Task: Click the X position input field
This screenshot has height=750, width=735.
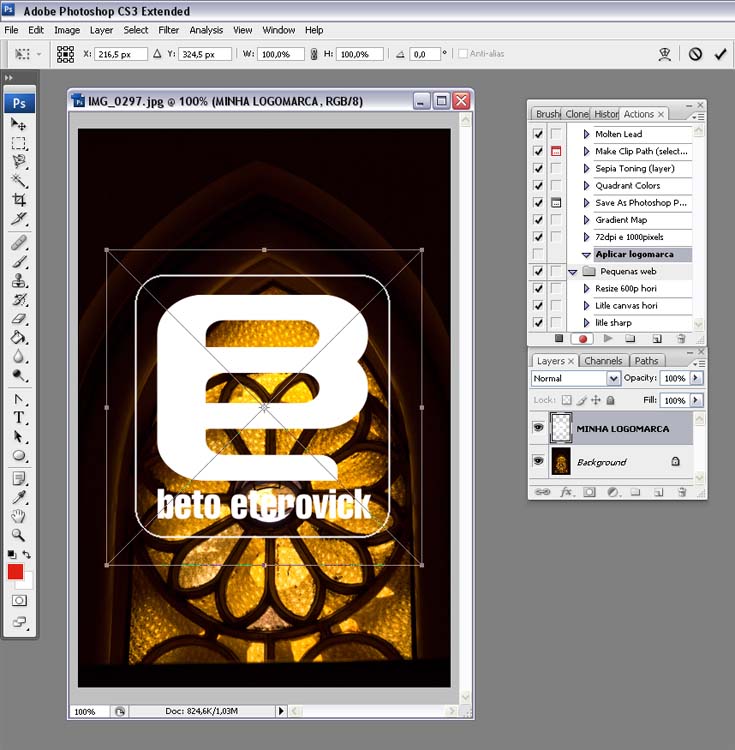Action: 120,54
